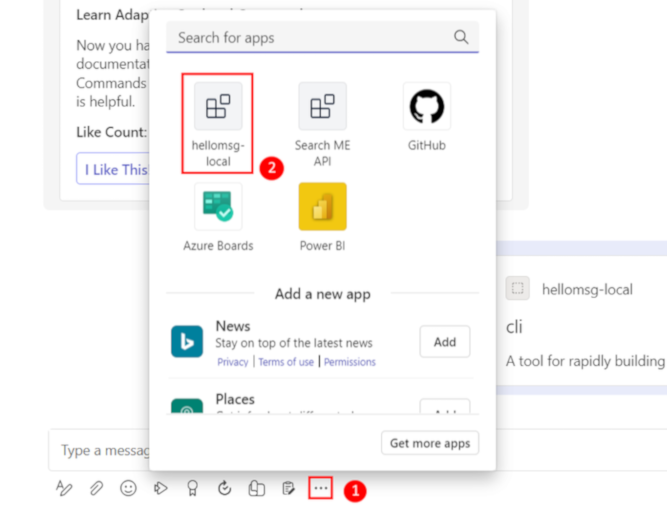Click hellomsg-local card icon on right
This screenshot has height=513, width=667.
[517, 288]
